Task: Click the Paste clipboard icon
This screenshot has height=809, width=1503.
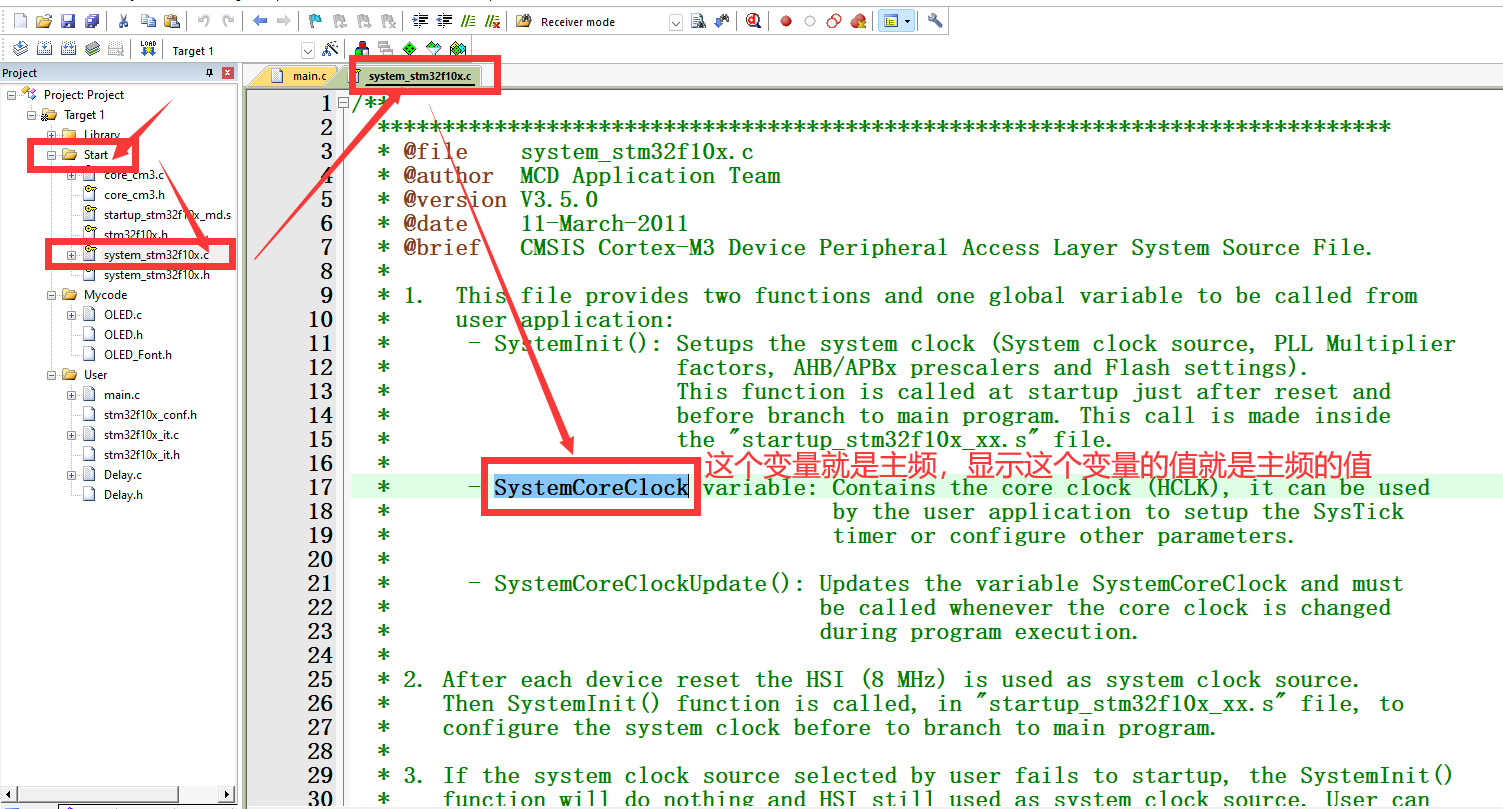Action: (172, 21)
